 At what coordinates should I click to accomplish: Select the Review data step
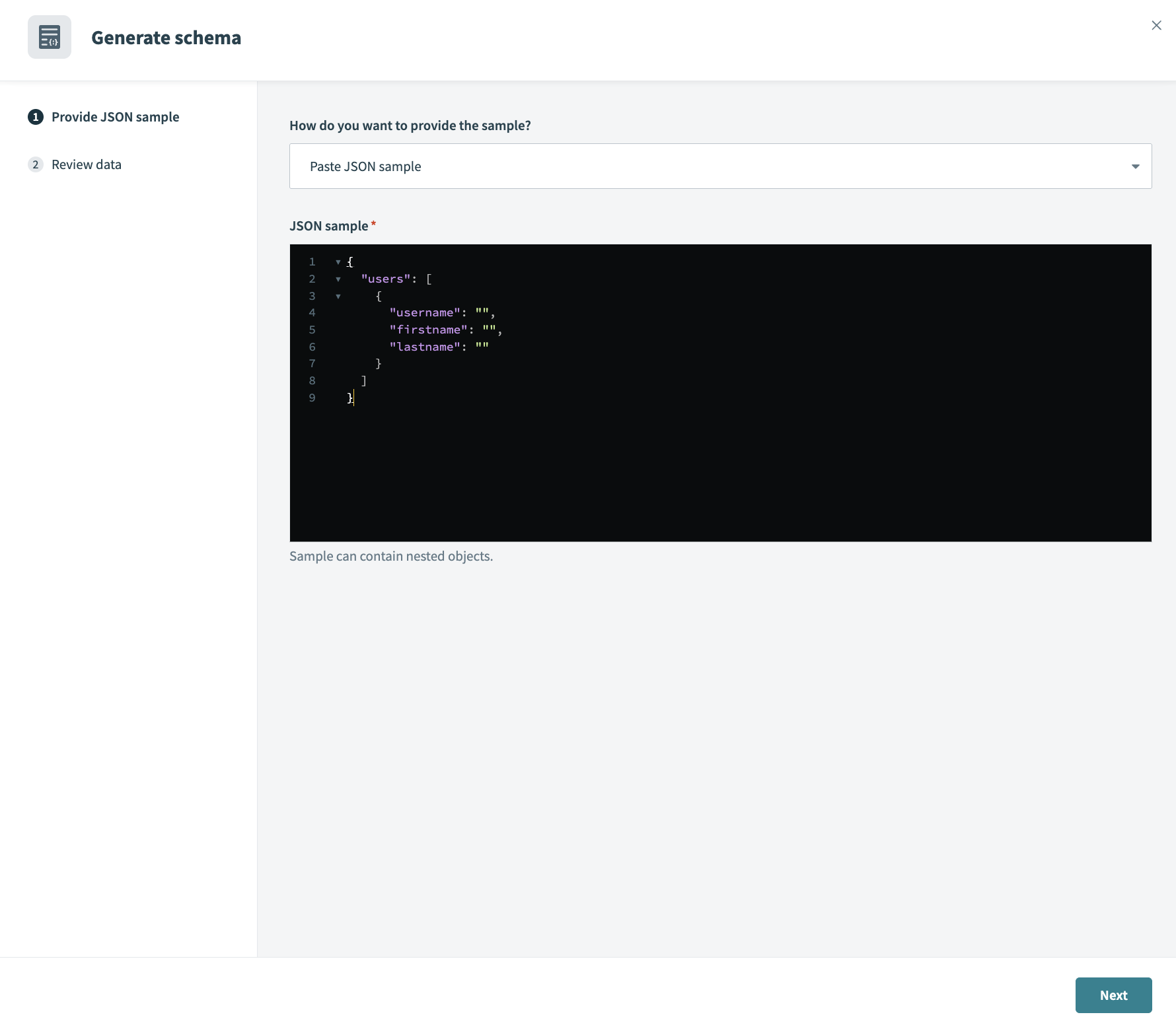point(87,164)
